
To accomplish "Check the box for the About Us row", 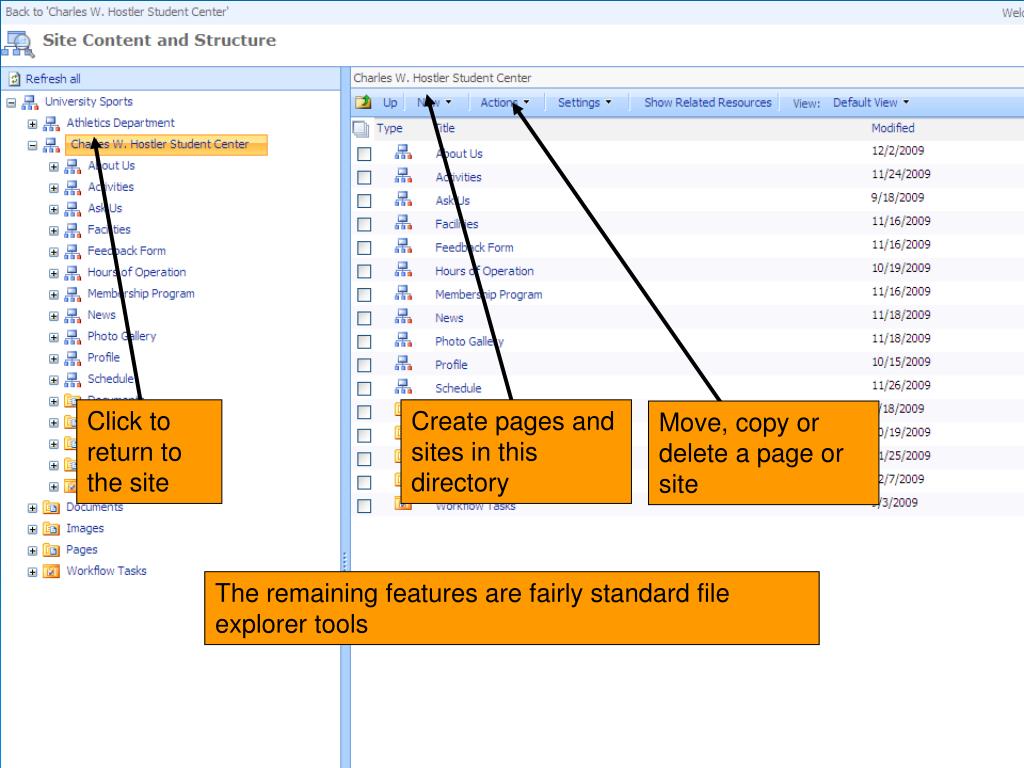I will click(x=365, y=154).
